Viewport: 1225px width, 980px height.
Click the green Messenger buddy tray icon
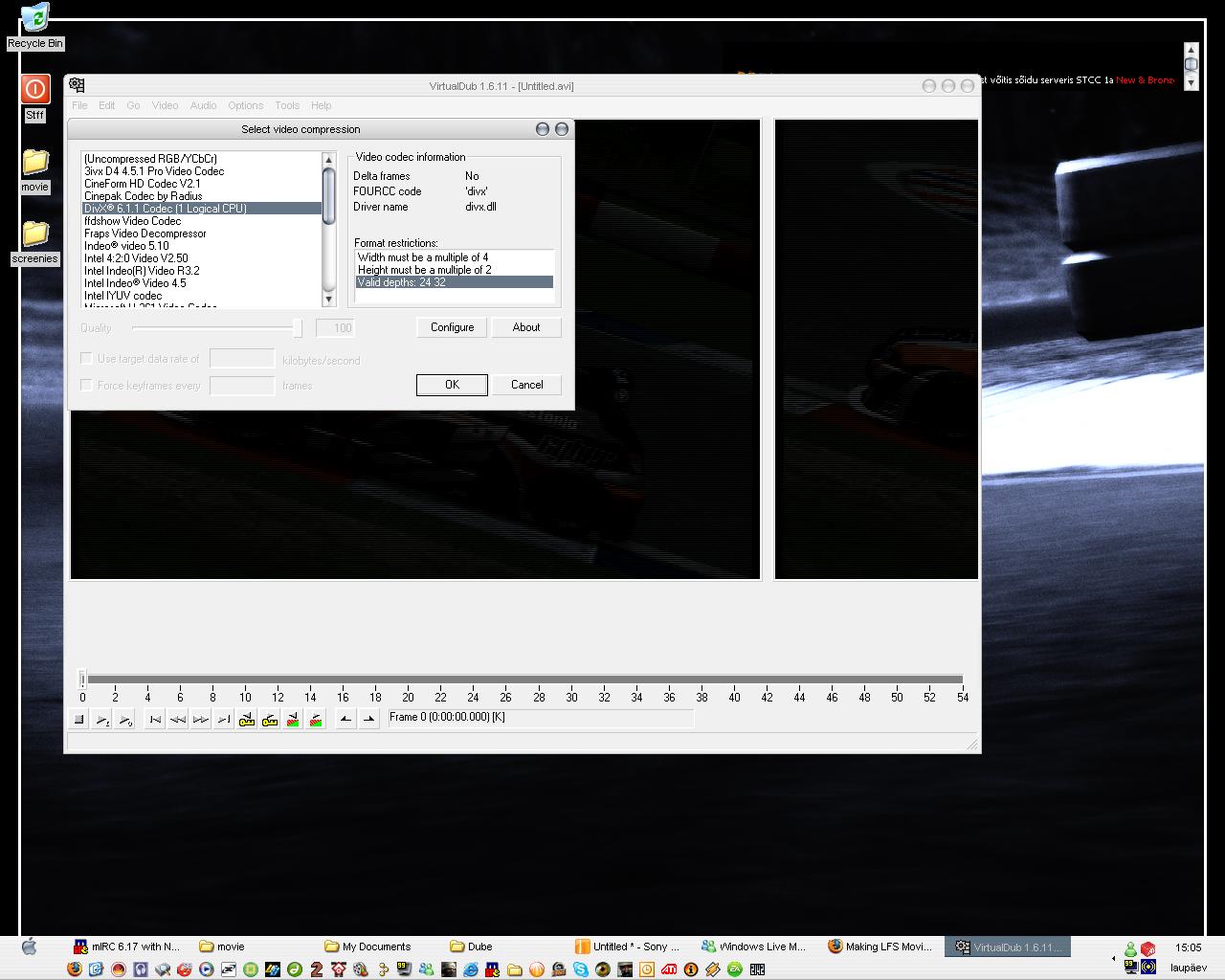point(1130,948)
